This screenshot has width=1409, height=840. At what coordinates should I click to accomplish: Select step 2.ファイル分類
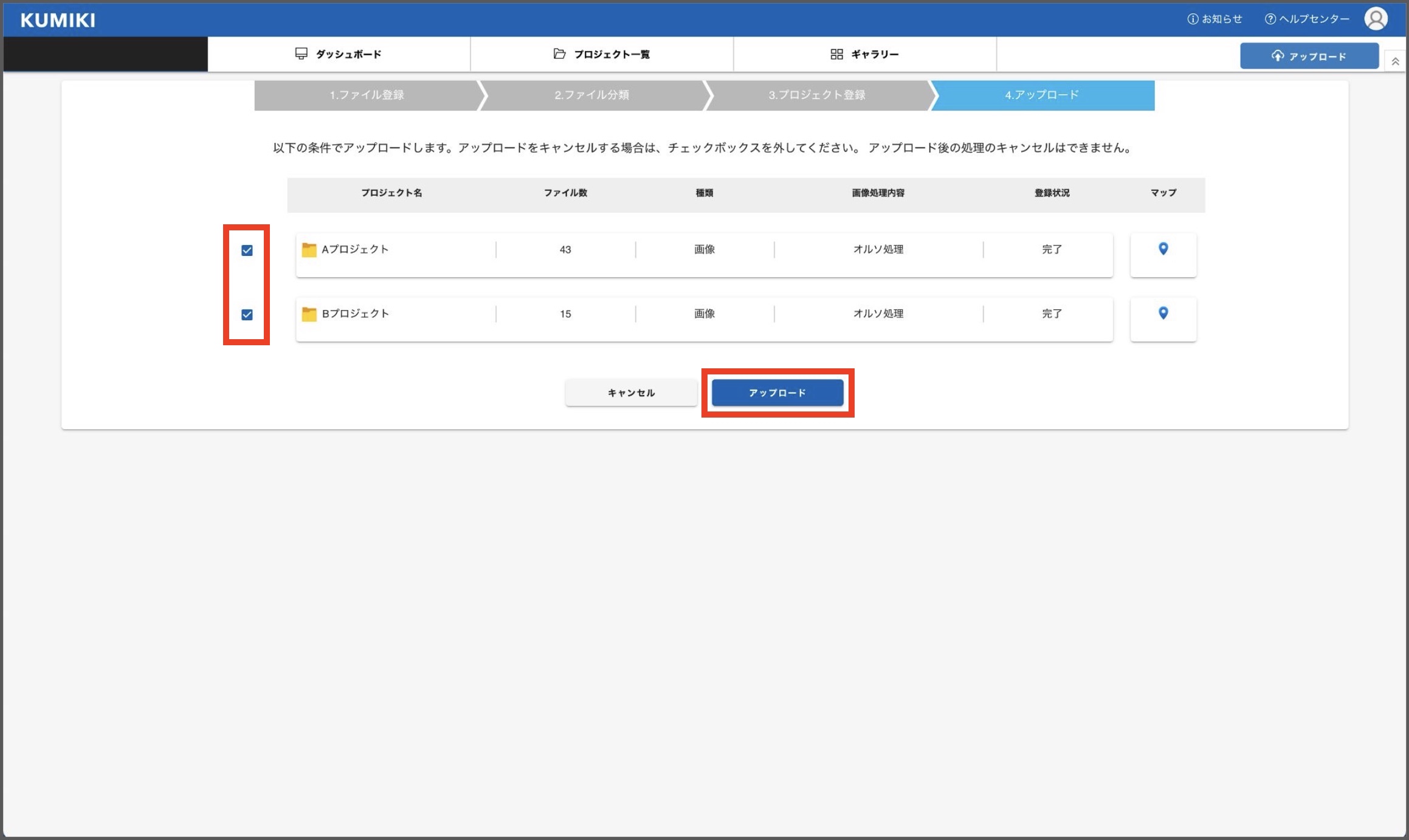click(x=592, y=95)
